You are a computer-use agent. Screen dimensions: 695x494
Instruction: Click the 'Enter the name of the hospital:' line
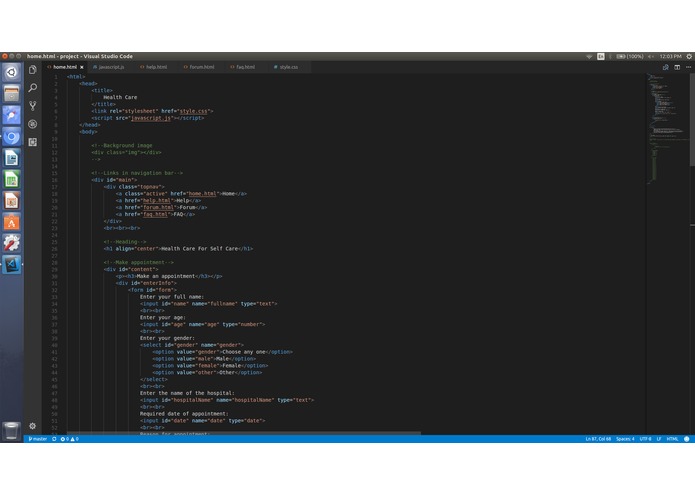[x=187, y=393]
